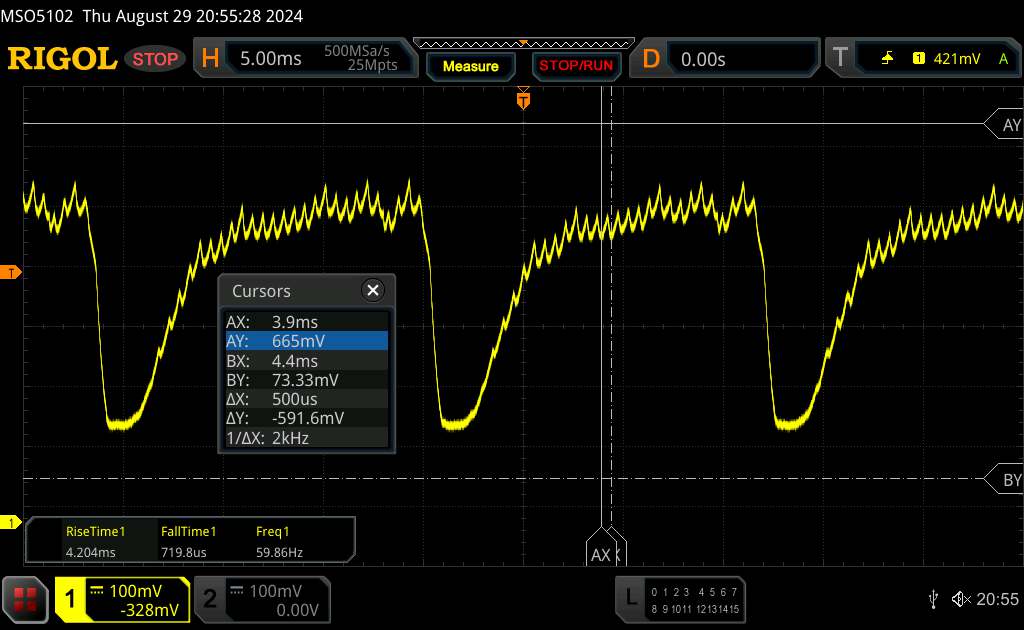Click the channel 1 ground reference marker
Viewport: 1024px width, 630px height.
(11, 522)
